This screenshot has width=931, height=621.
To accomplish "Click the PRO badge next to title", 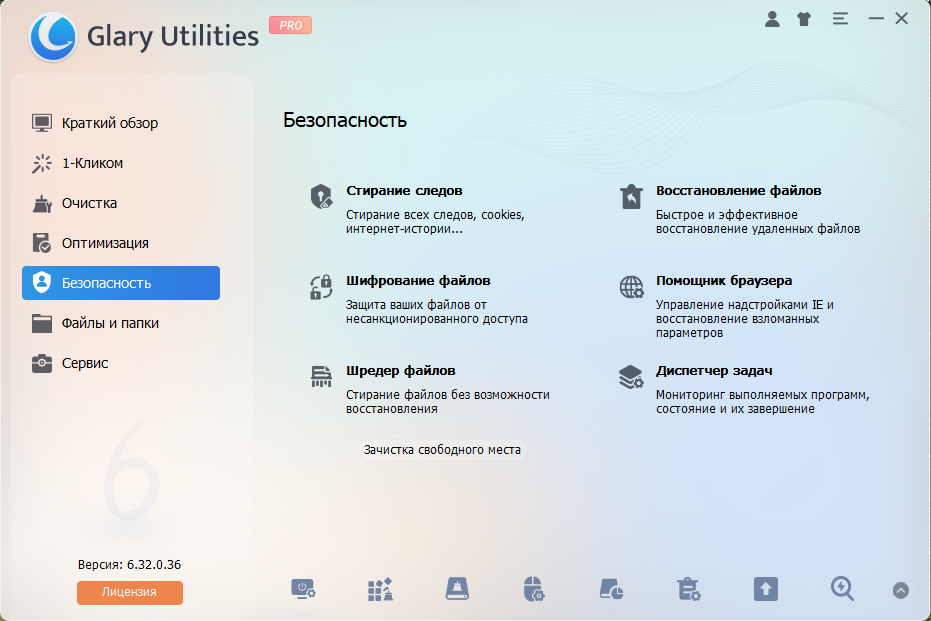I will (291, 25).
